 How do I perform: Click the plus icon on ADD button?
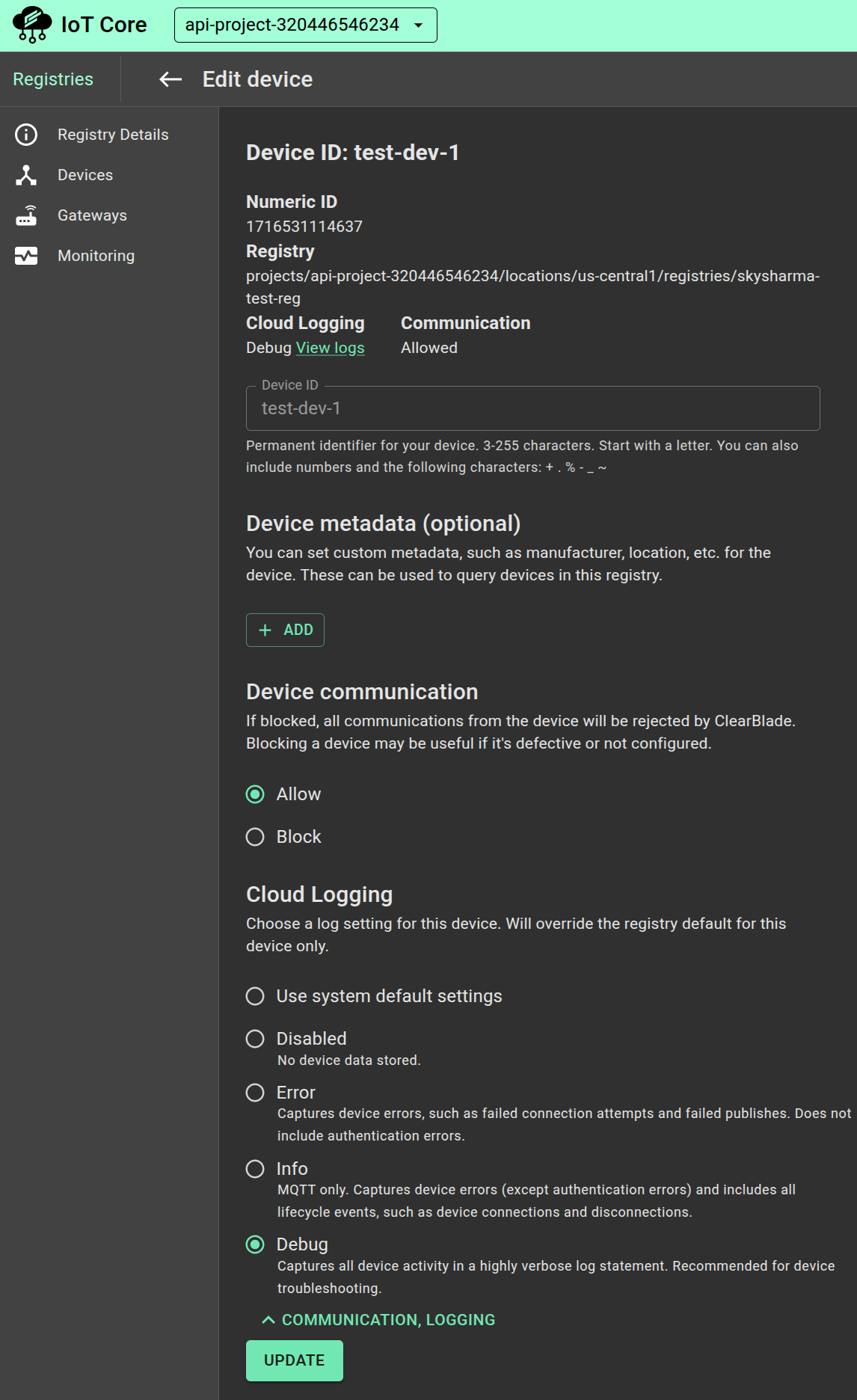tap(265, 630)
